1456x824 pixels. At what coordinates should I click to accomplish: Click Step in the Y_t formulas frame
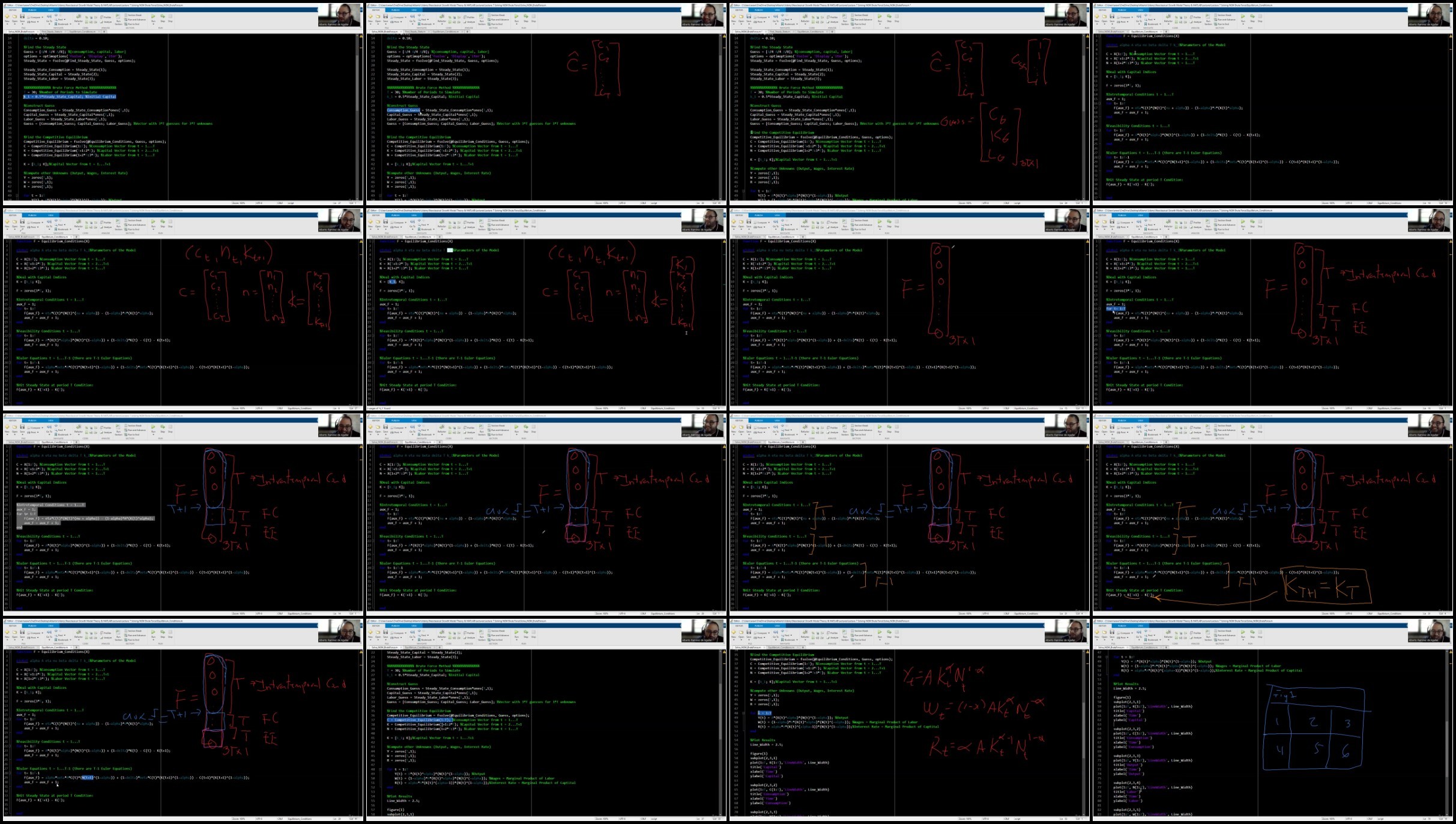(889, 634)
